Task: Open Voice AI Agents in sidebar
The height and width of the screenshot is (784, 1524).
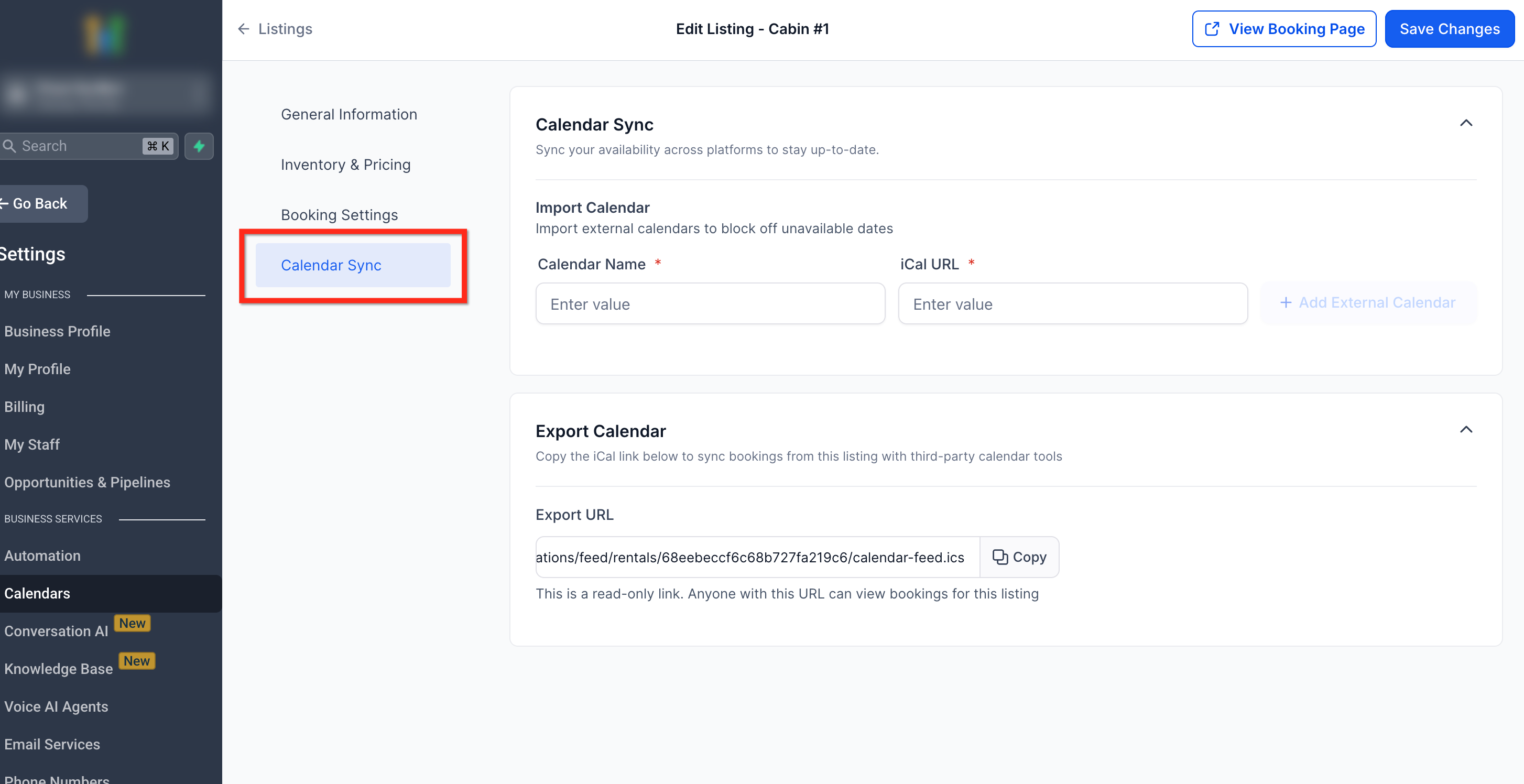Action: 56,706
